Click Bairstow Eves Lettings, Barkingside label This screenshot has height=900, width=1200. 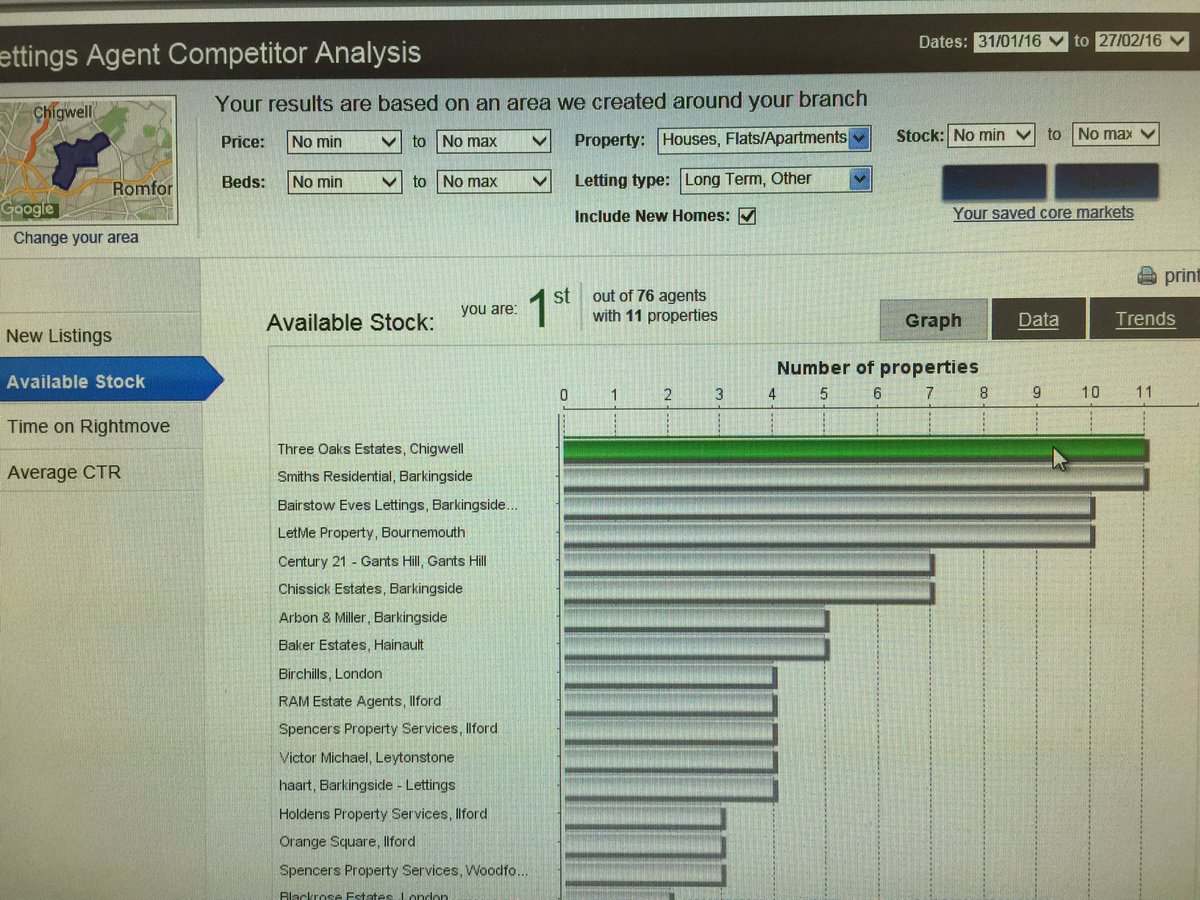[398, 505]
